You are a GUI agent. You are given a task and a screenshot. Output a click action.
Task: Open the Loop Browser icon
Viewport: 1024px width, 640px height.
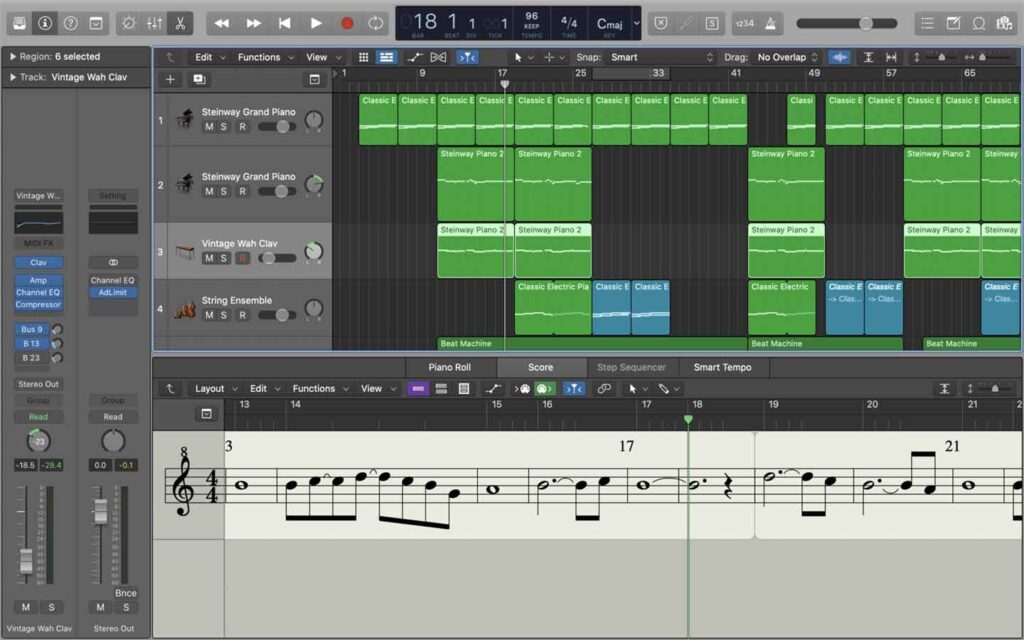click(979, 24)
